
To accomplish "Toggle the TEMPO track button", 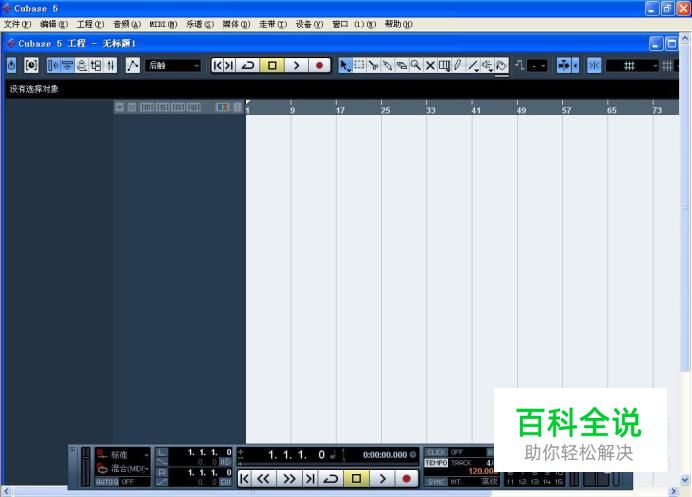I will point(436,463).
